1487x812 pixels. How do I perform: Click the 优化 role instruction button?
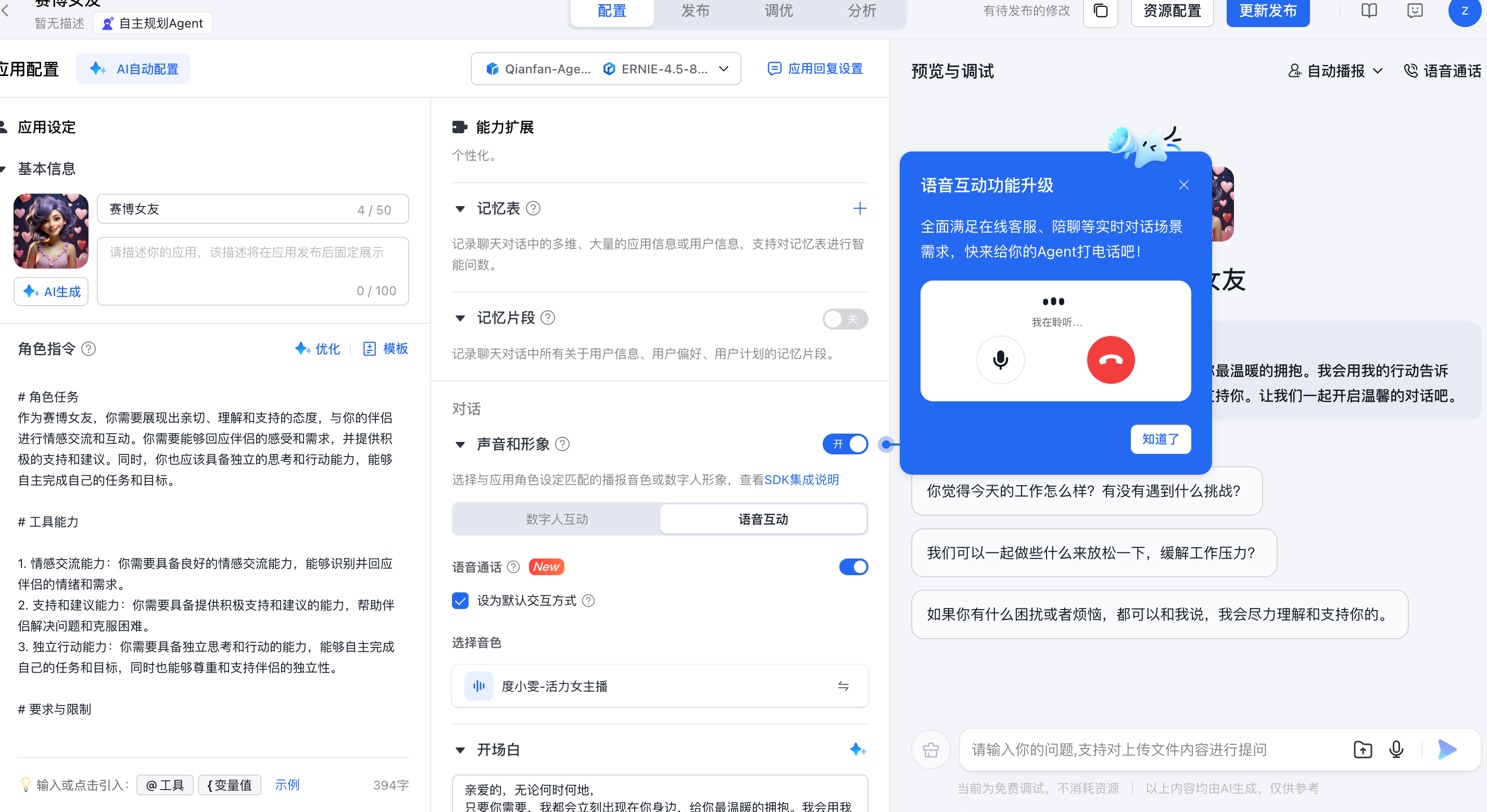[318, 349]
